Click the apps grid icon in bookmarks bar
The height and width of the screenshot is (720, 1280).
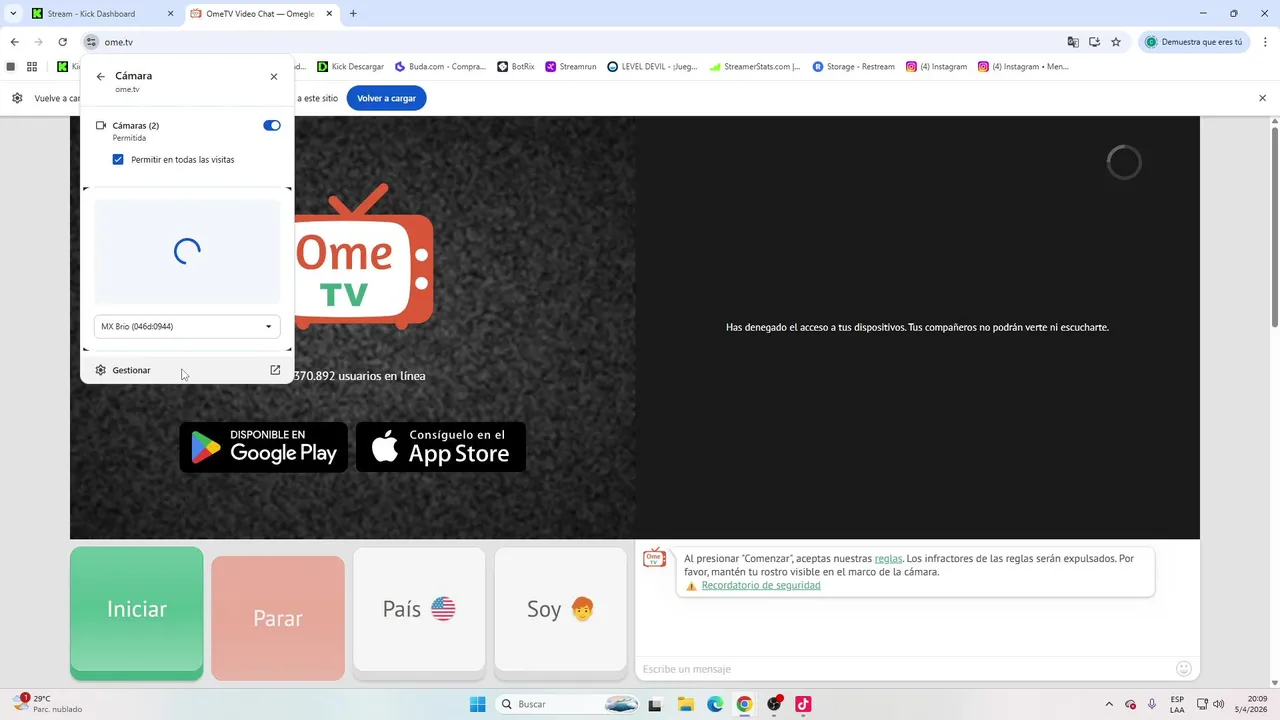(32, 67)
